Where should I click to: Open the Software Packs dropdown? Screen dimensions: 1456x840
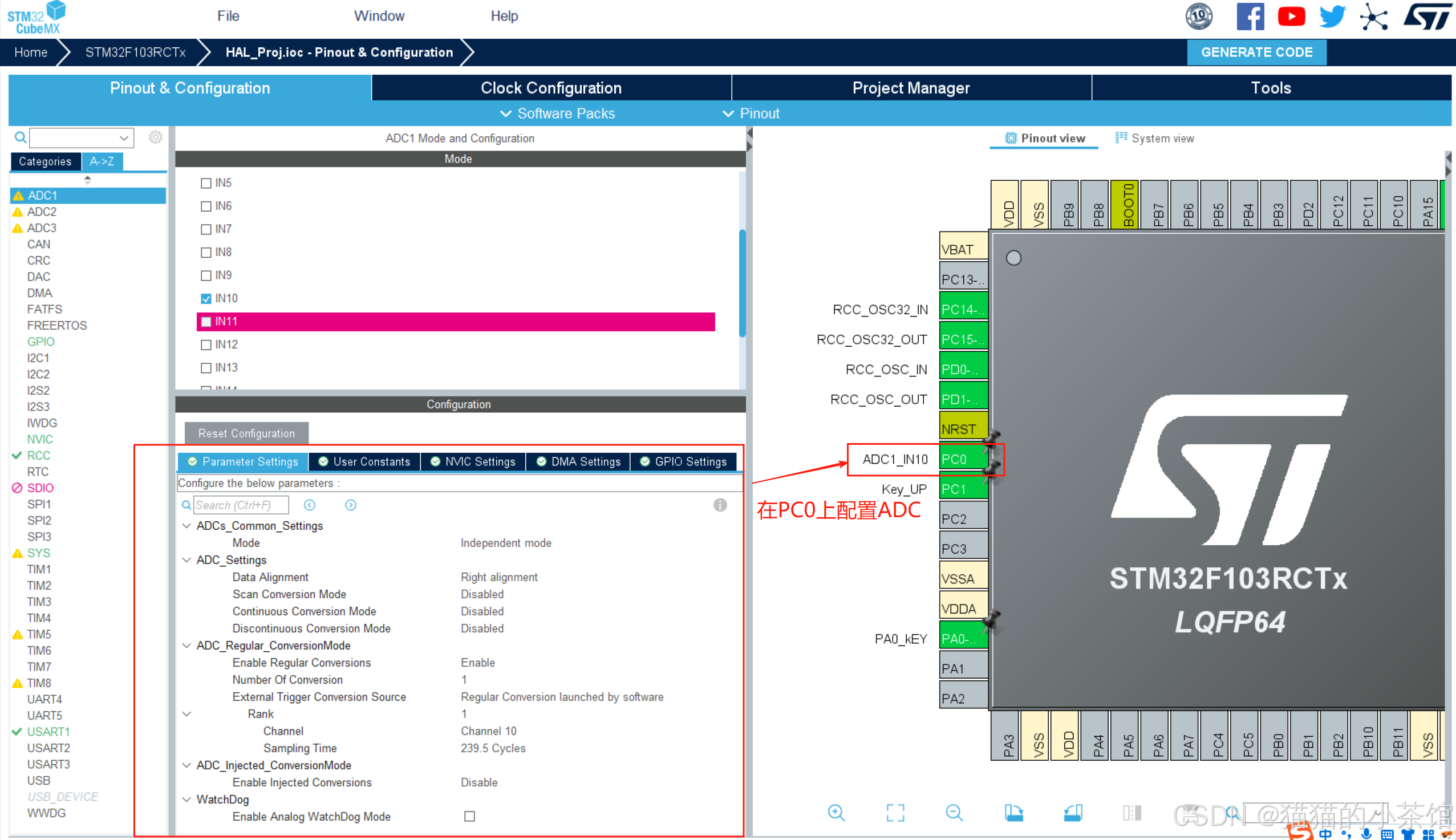tap(557, 113)
